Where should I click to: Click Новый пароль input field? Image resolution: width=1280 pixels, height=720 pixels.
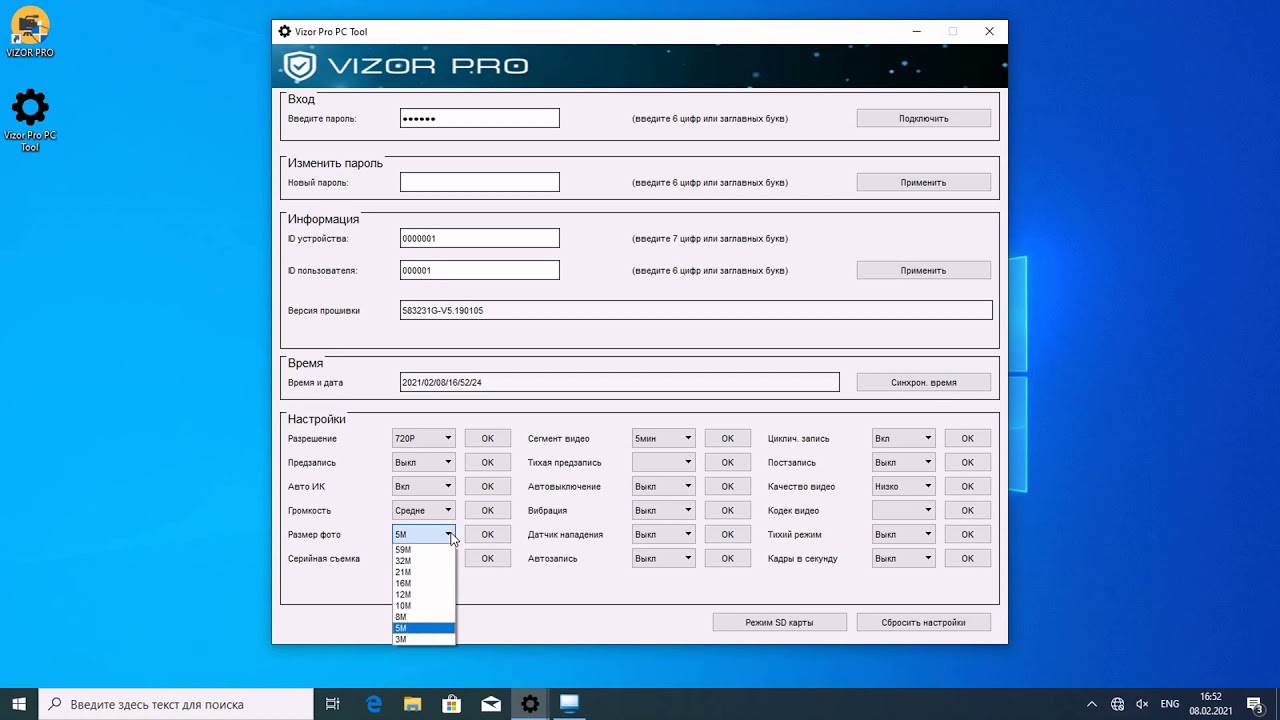(480, 182)
